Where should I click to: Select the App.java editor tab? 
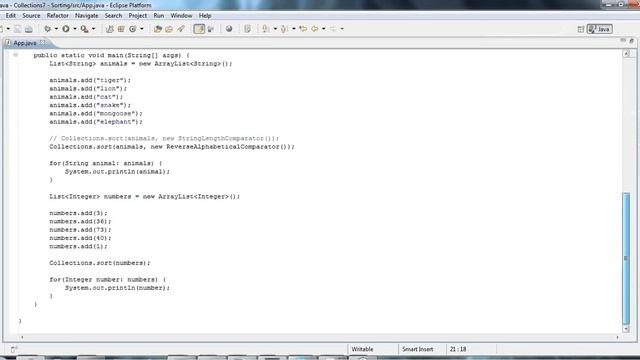(24, 43)
